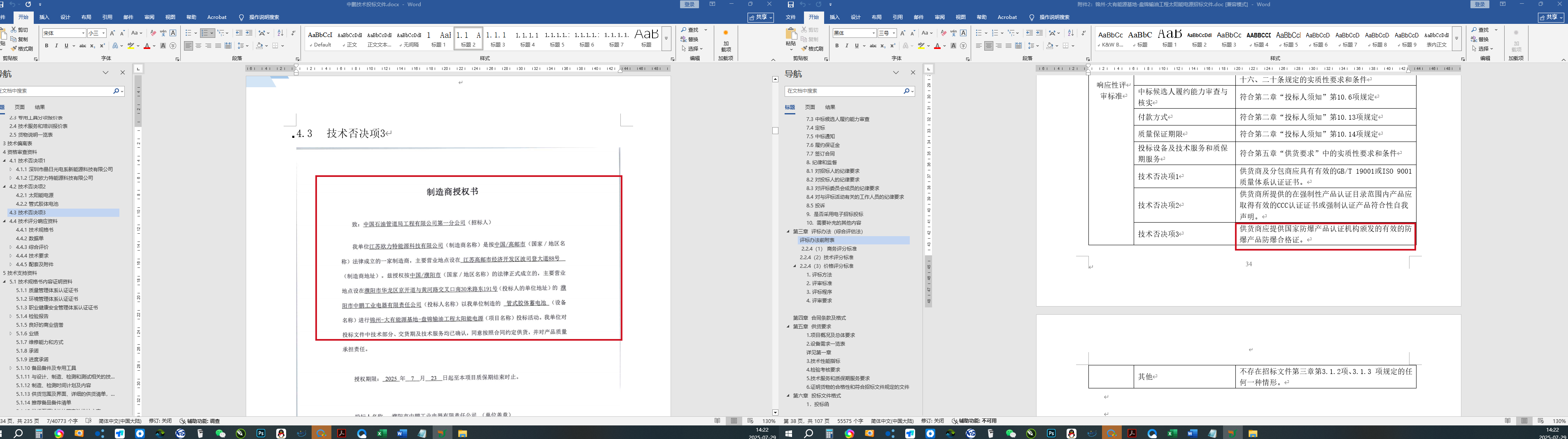The width and height of the screenshot is (1568, 439).
Task: Open the Acrobat tab in the left Word window
Action: pyautogui.click(x=217, y=17)
